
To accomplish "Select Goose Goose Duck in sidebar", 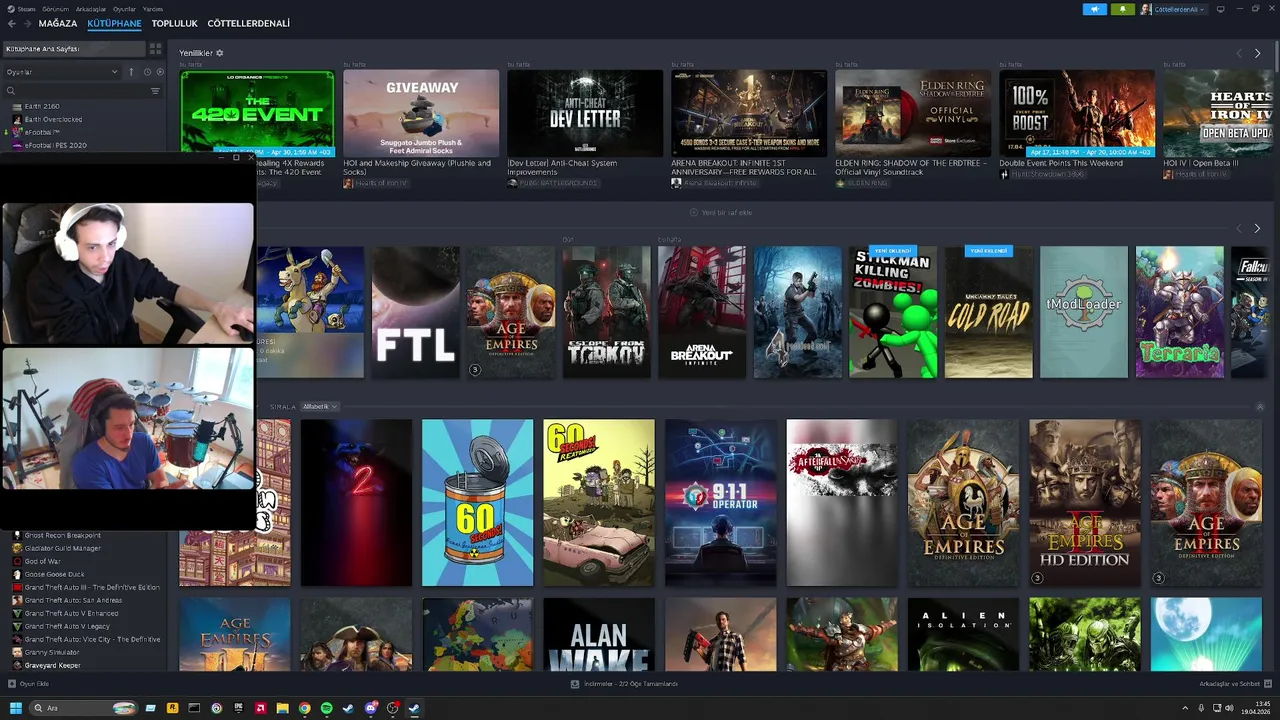I will coord(54,574).
